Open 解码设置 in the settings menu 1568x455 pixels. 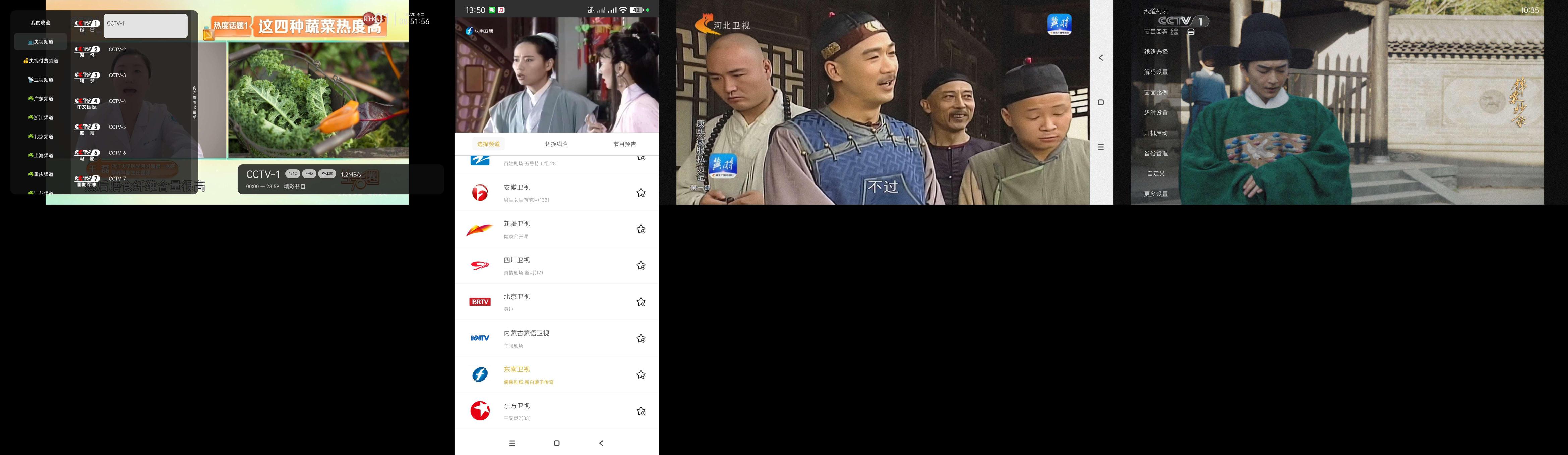1156,72
